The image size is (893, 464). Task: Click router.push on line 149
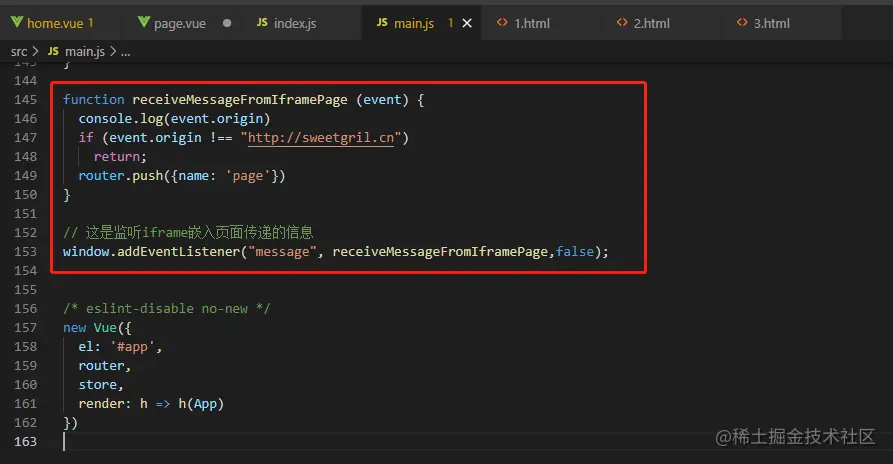pyautogui.click(x=121, y=176)
